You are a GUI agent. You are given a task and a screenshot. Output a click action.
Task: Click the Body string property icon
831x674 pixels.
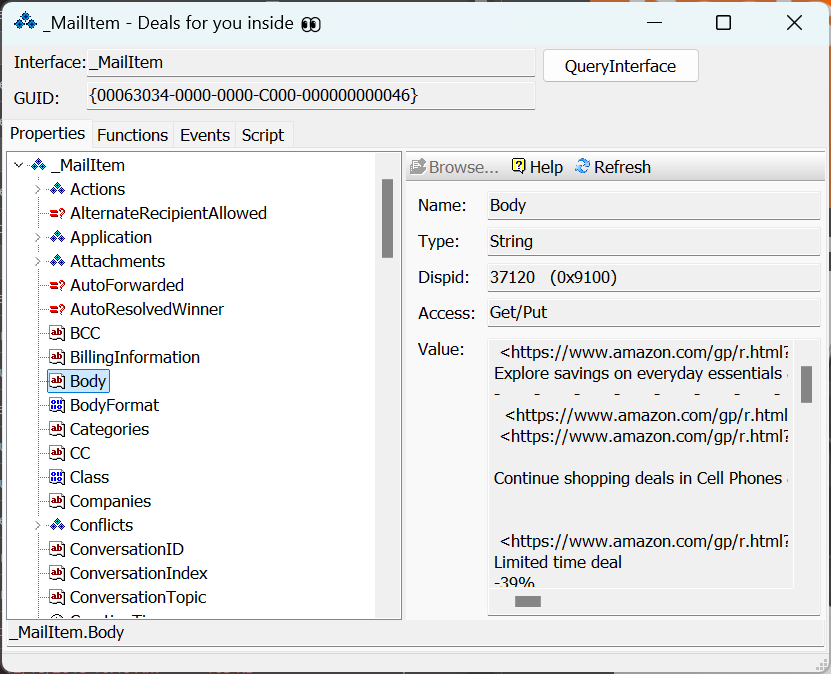click(57, 381)
